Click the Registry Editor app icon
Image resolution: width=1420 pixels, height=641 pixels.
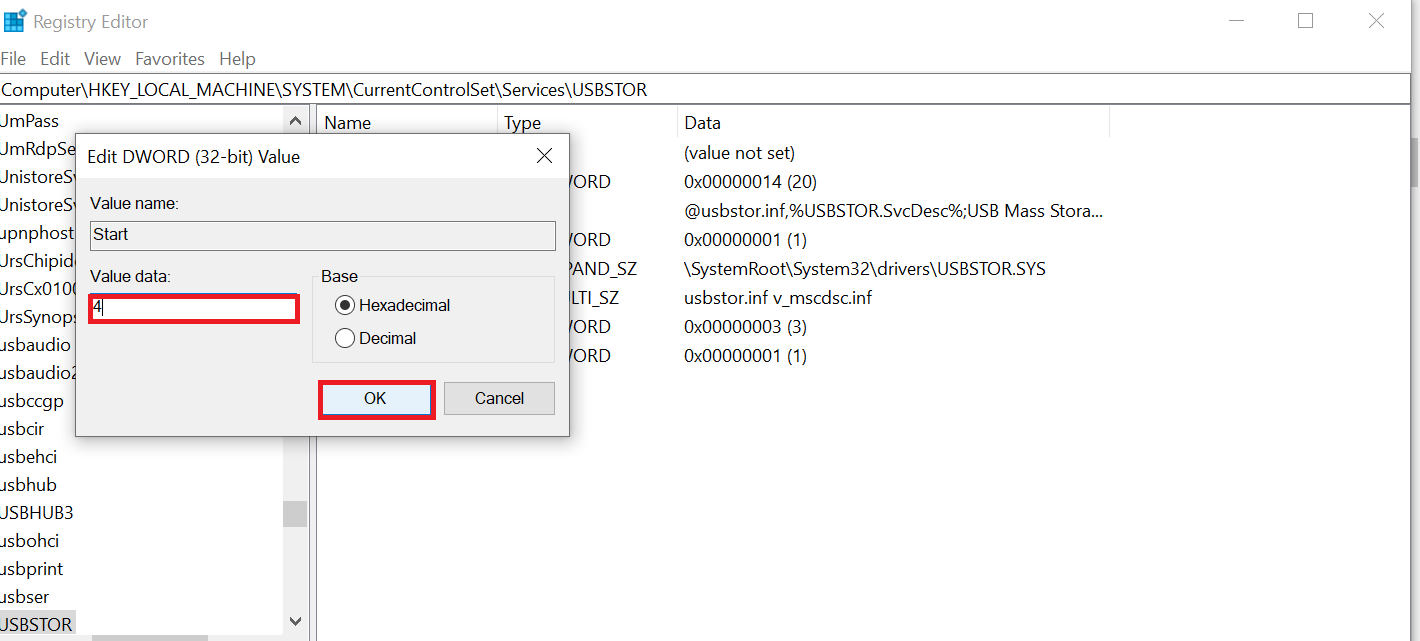coord(14,20)
